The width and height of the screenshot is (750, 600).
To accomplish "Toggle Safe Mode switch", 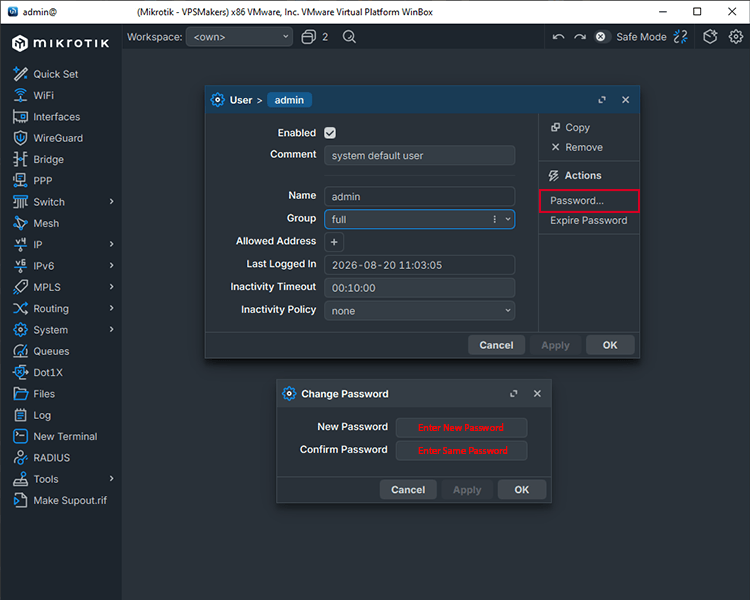I will pyautogui.click(x=601, y=37).
